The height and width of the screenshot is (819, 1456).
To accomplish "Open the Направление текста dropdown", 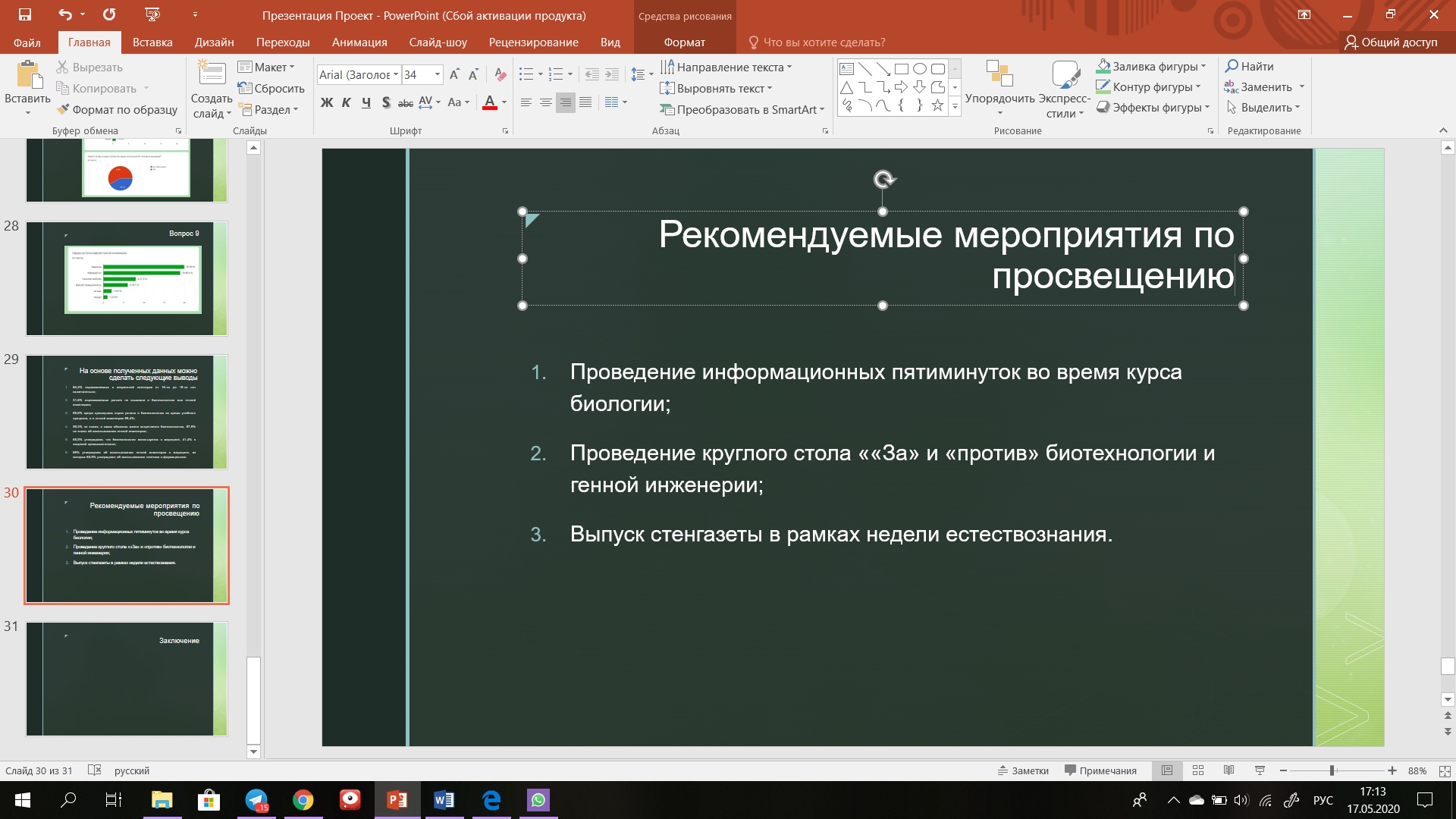I will click(726, 67).
